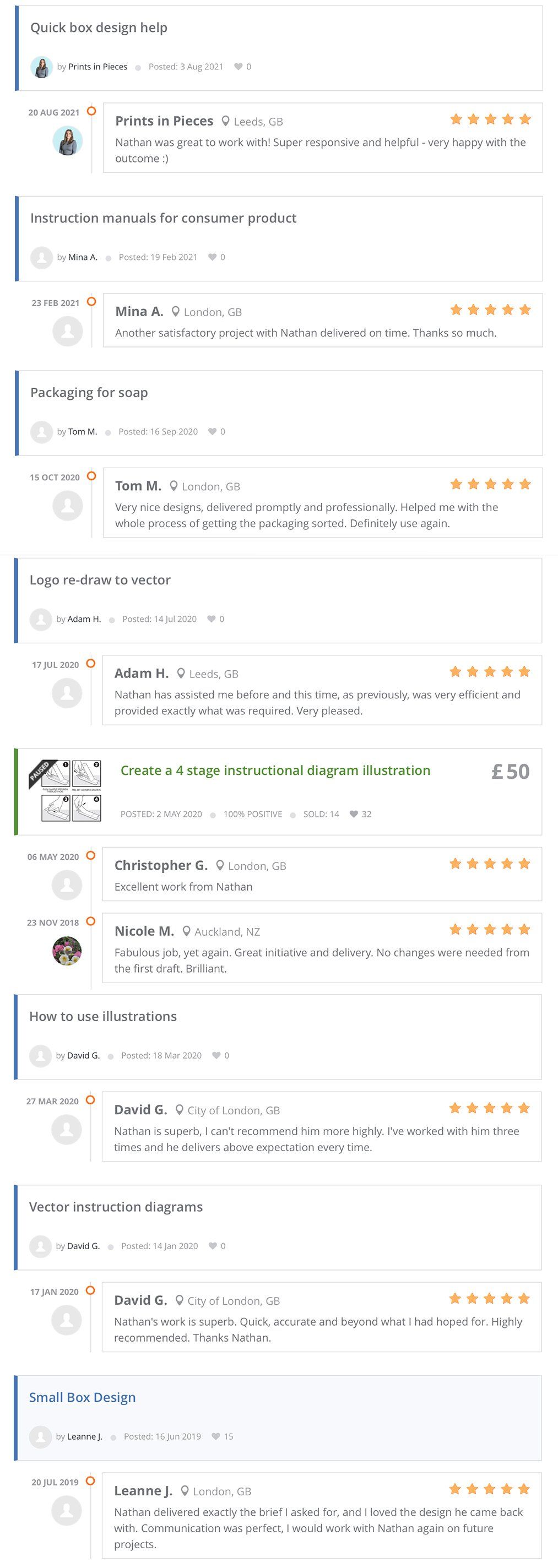Image resolution: width=558 pixels, height=1568 pixels.
Task: Open the instructional diagram offer thumbnail
Action: (65, 791)
